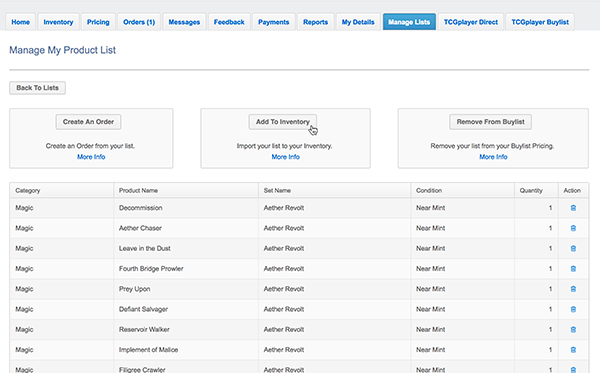Image resolution: width=600 pixels, height=373 pixels.
Task: Click Near Mint in the Aether Chaser row
Action: (x=430, y=228)
